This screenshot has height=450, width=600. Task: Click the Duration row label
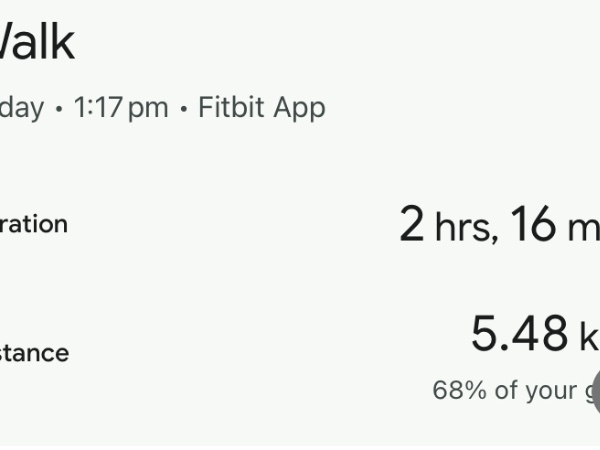pyautogui.click(x=33, y=224)
